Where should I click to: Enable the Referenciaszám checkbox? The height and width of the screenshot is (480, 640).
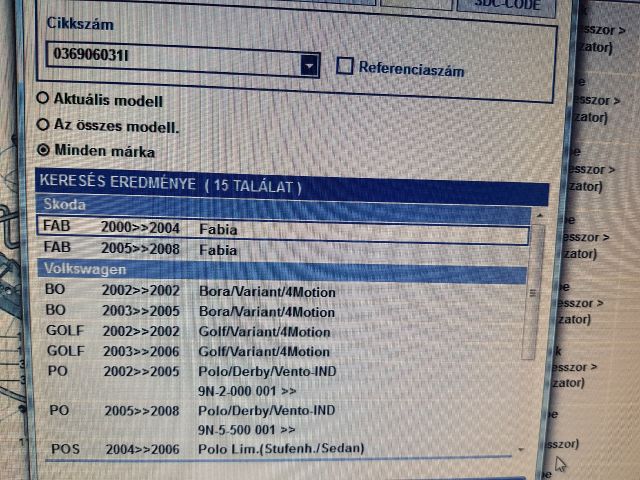(345, 67)
